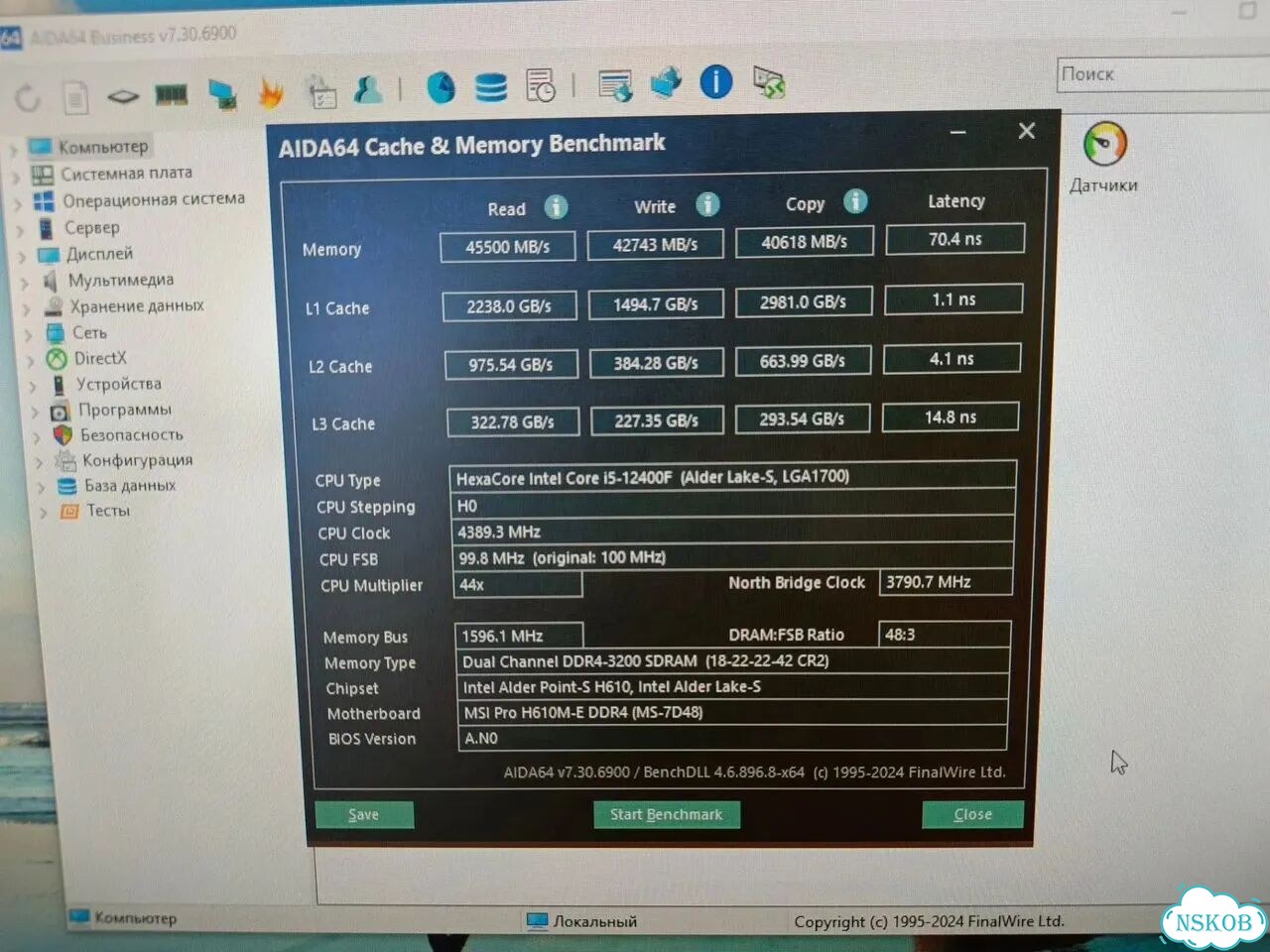Click the Preferences list toolbar icon
The image size is (1270, 952).
tap(615, 85)
